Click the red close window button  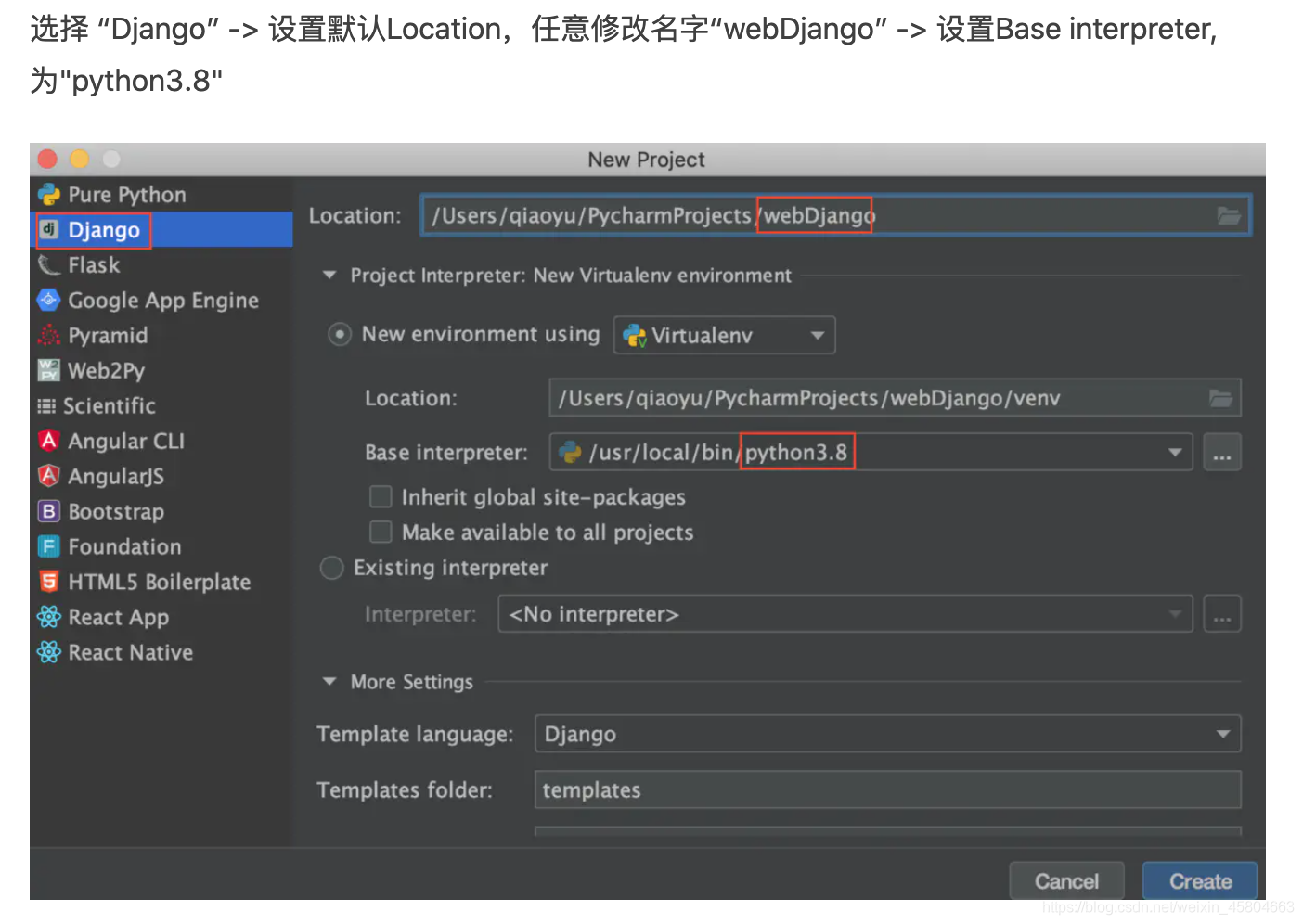point(48,160)
